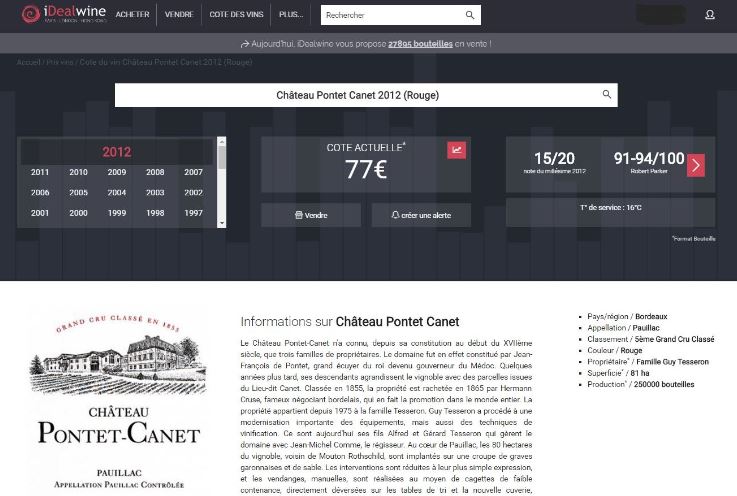Go to Accueil breadcrumb
Viewport: 737px width, 496px height.
(x=28, y=62)
